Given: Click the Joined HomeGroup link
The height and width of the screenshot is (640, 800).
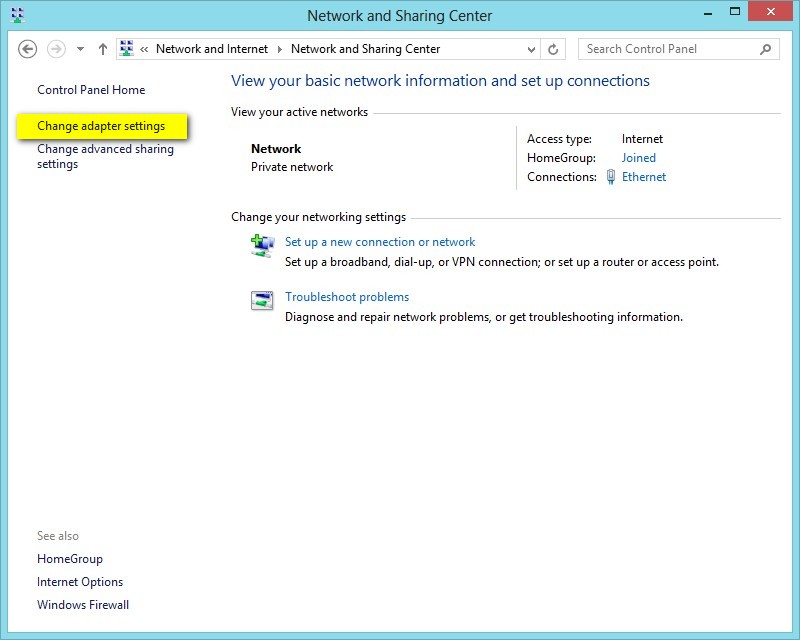Looking at the screenshot, I should (638, 158).
